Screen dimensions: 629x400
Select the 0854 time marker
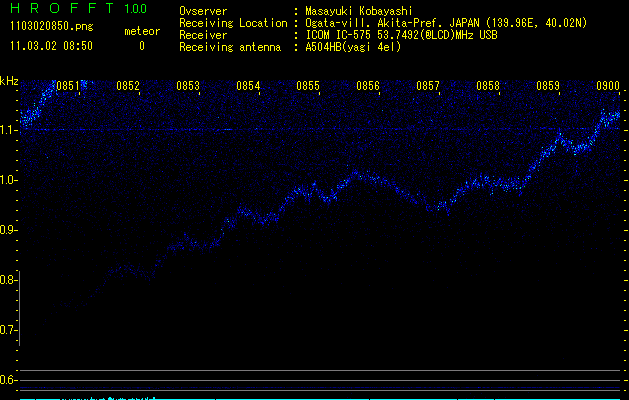coord(248,86)
